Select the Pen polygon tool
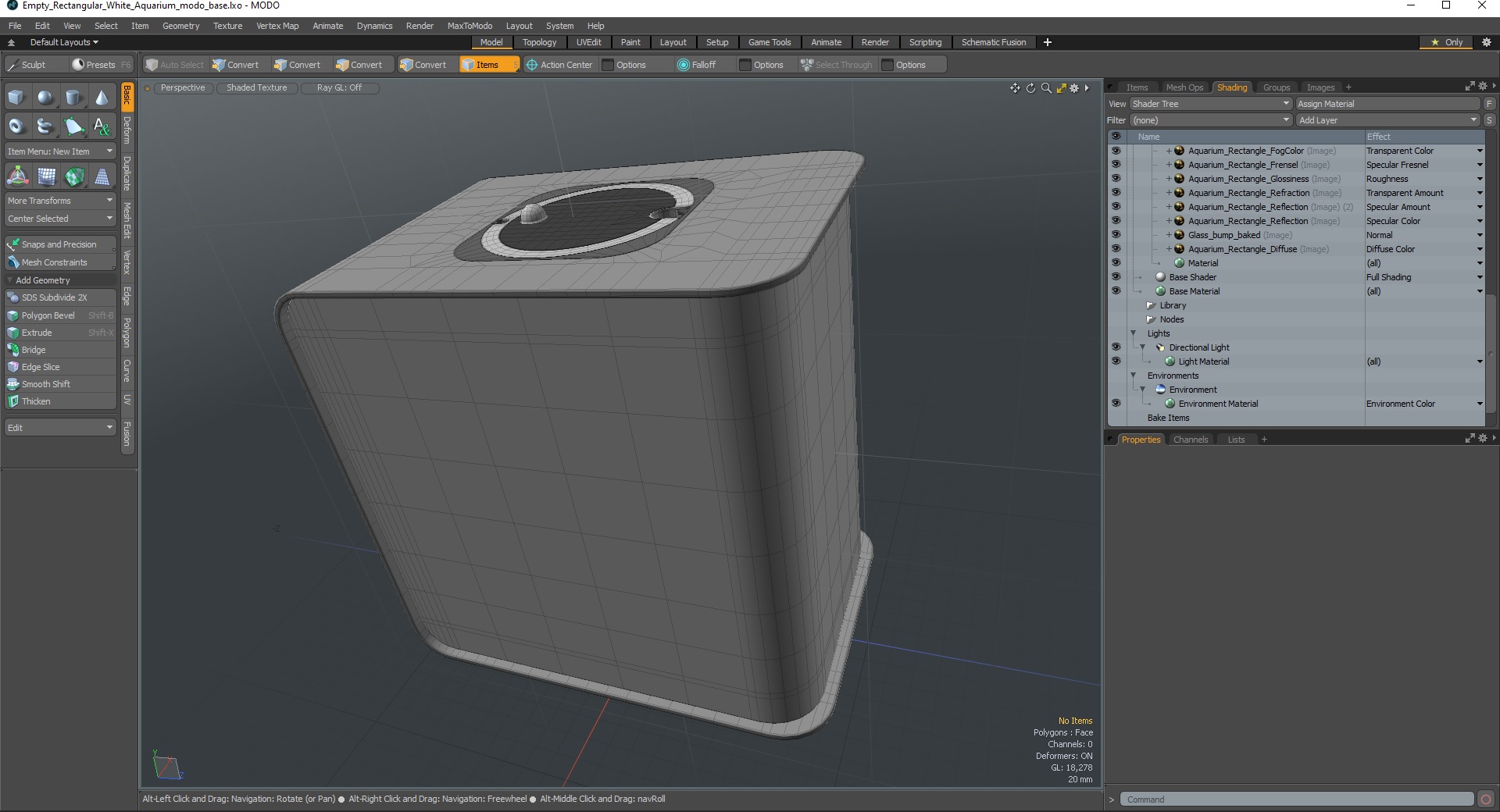Viewport: 1500px width, 812px height. pyautogui.click(x=73, y=126)
